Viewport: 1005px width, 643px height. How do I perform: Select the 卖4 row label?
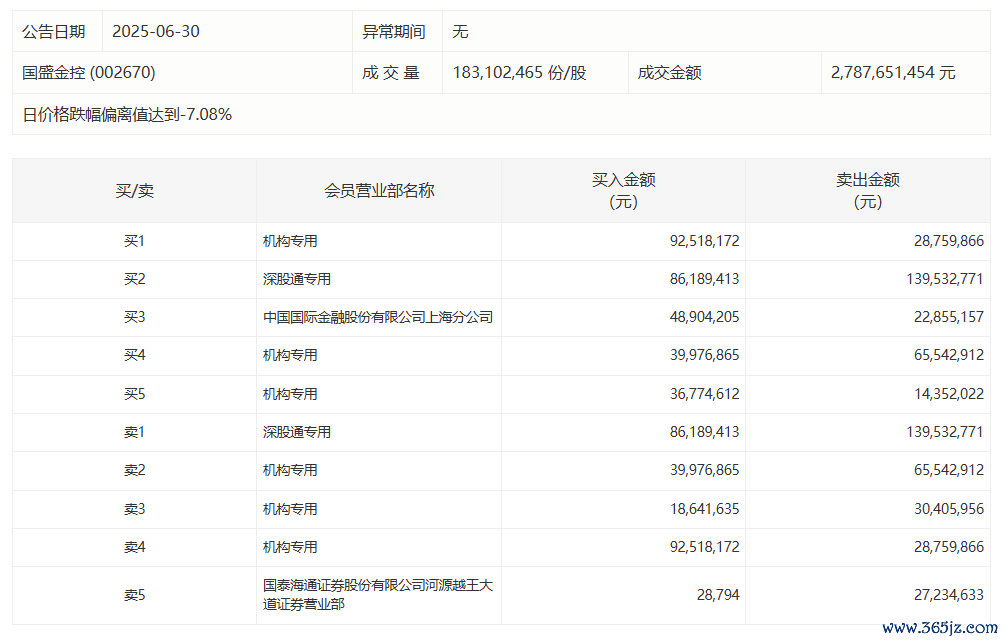coord(135,547)
